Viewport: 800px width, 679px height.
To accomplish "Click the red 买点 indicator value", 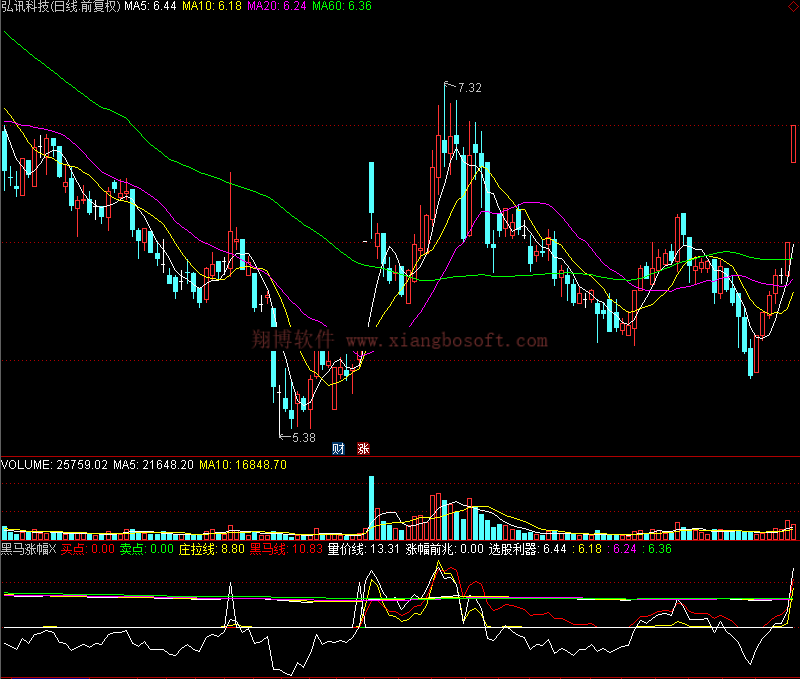I will pos(88,548).
